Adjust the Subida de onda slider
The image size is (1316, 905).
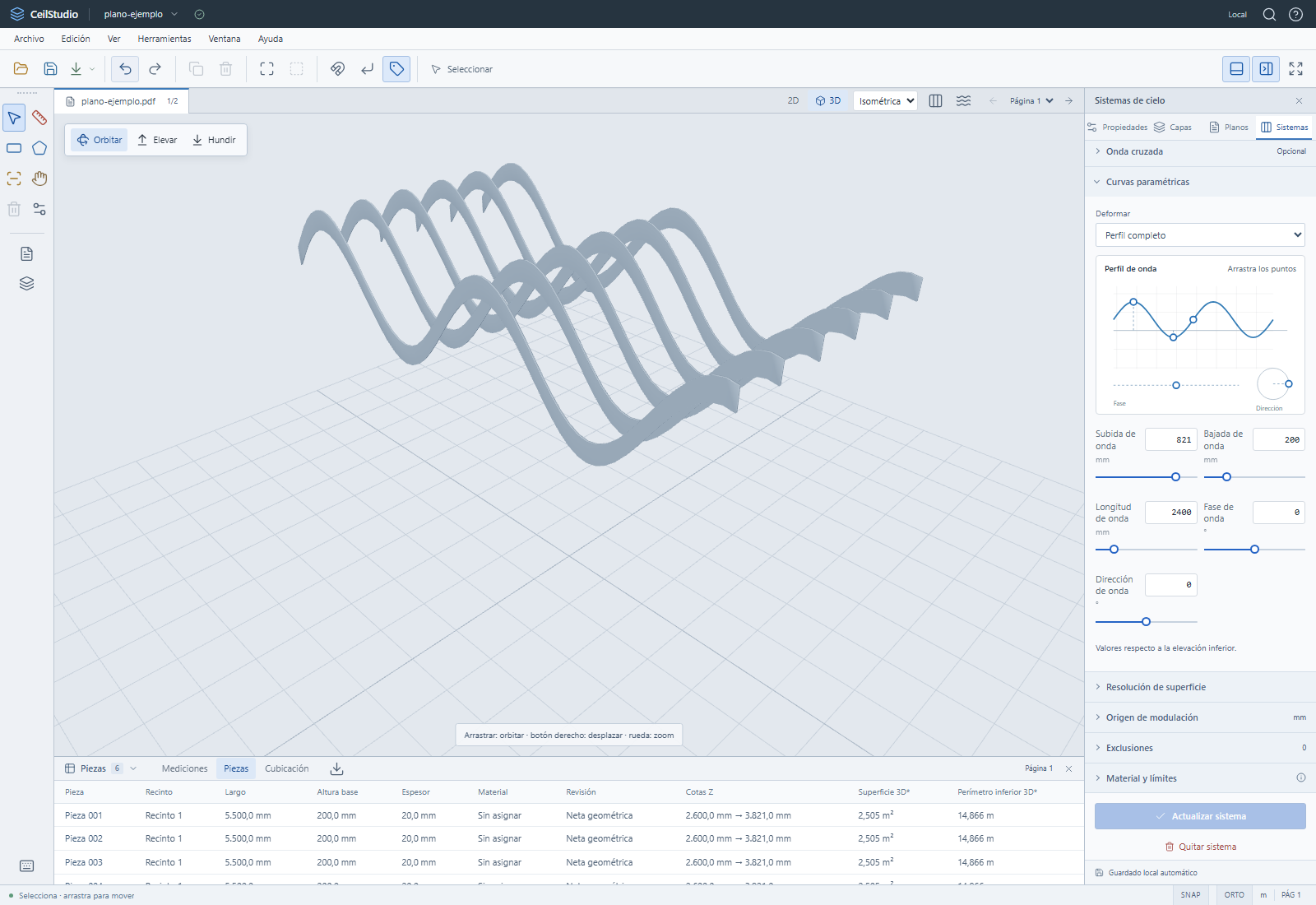coord(1147,477)
